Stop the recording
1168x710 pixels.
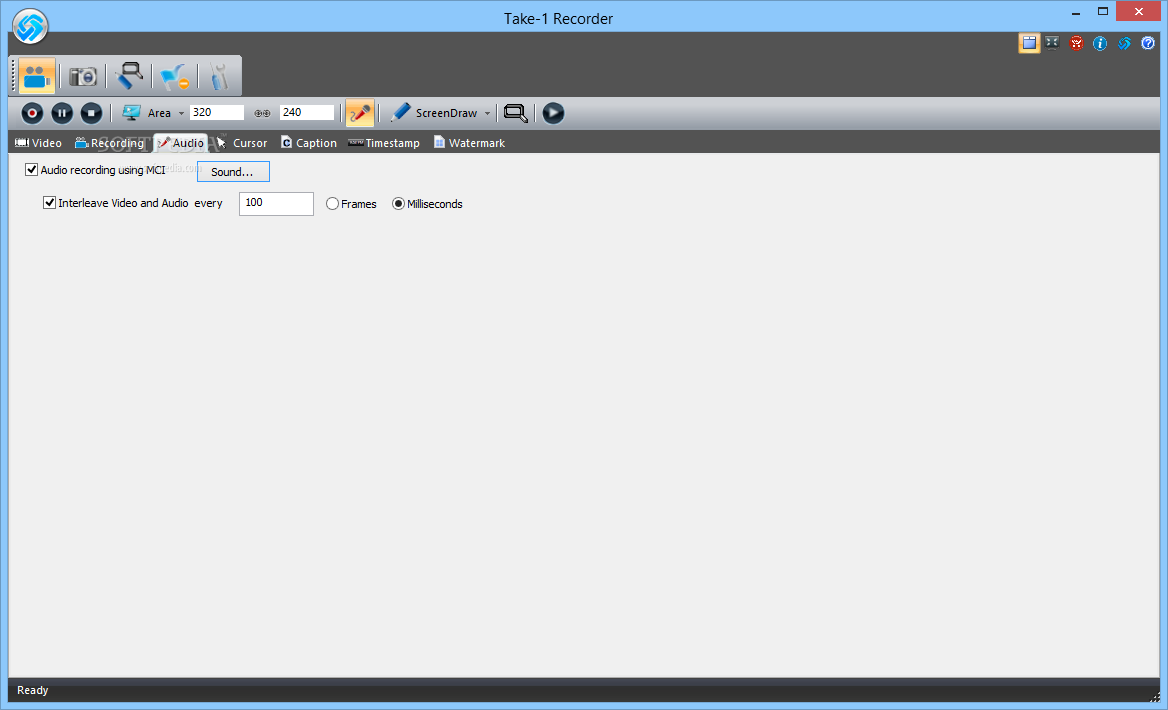[x=92, y=113]
